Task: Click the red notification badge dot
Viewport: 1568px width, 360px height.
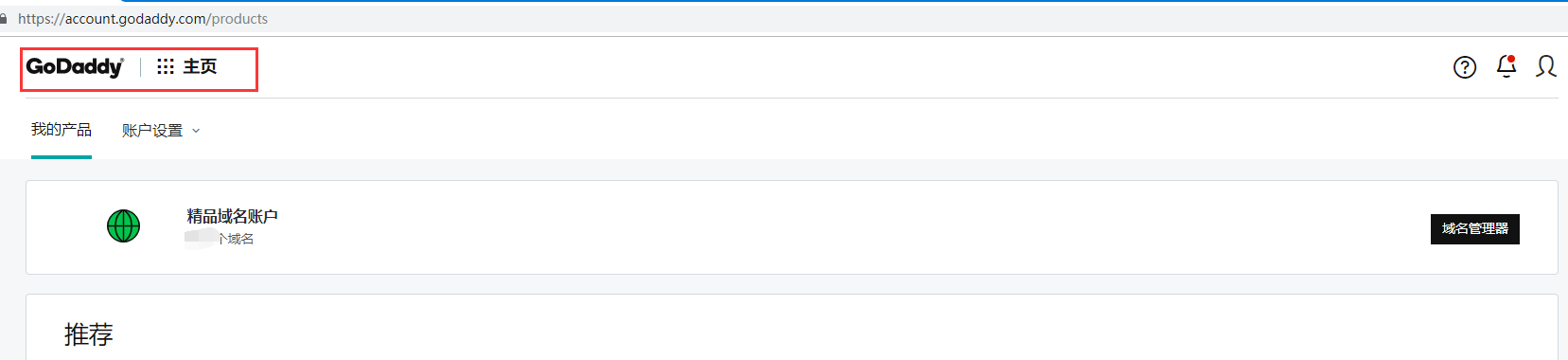Action: (x=1512, y=59)
